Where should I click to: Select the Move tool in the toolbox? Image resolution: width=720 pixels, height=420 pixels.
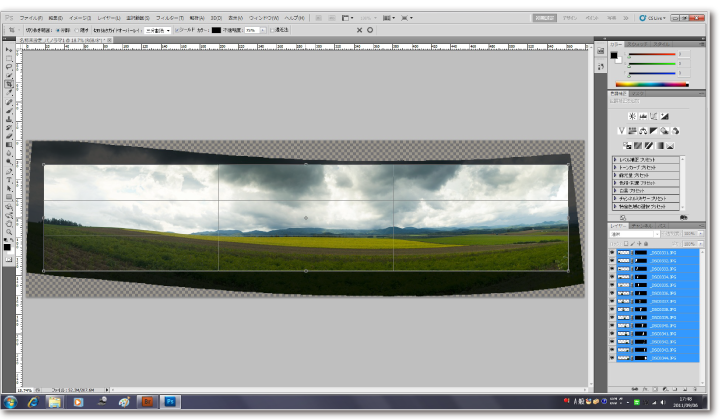click(9, 48)
